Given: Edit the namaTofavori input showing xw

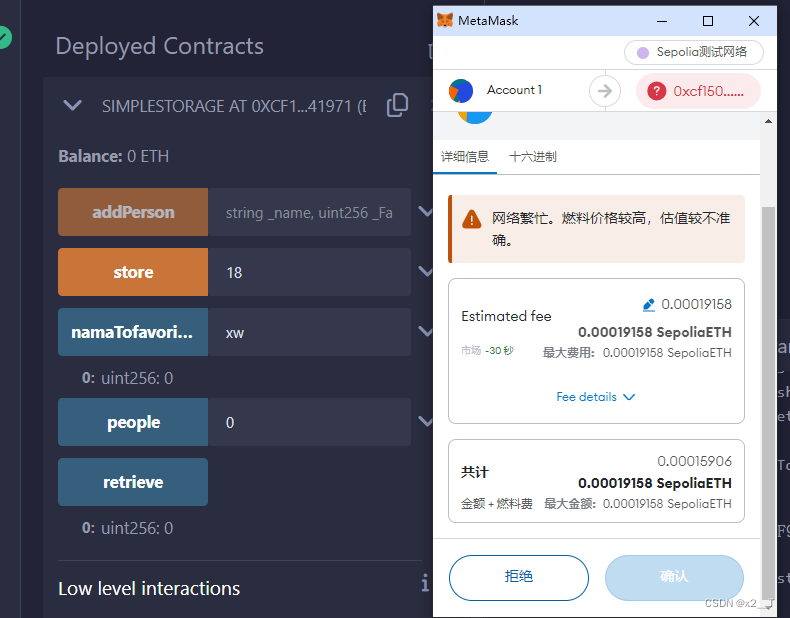Looking at the screenshot, I should coord(309,332).
